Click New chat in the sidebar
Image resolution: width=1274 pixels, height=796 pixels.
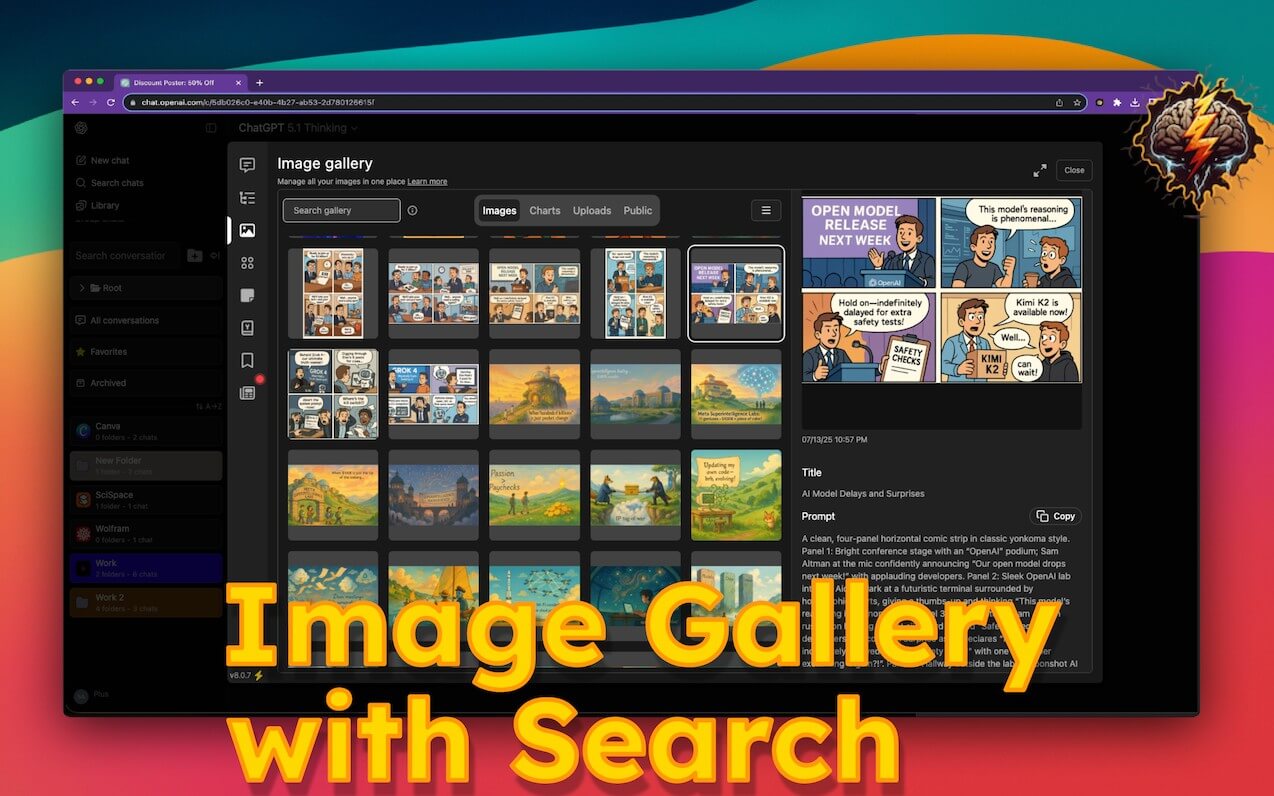(x=102, y=160)
